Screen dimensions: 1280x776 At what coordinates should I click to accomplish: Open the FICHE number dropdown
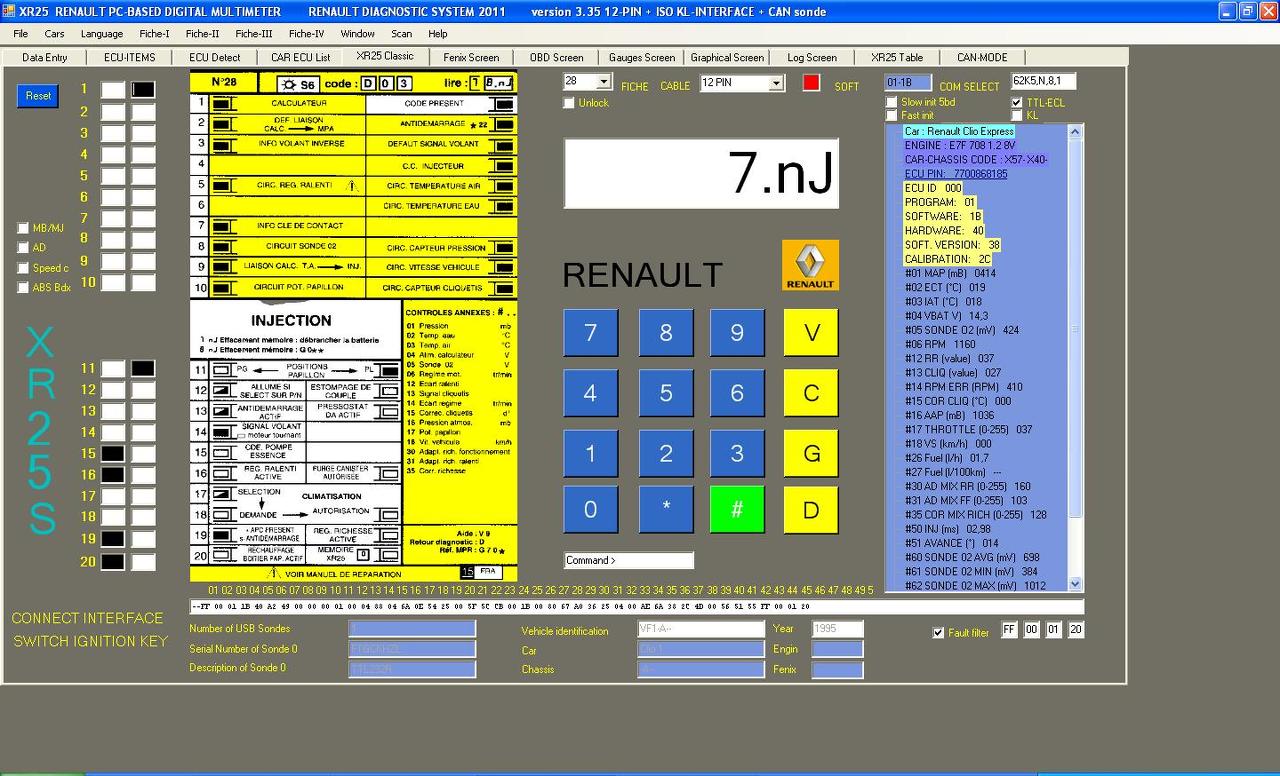604,82
